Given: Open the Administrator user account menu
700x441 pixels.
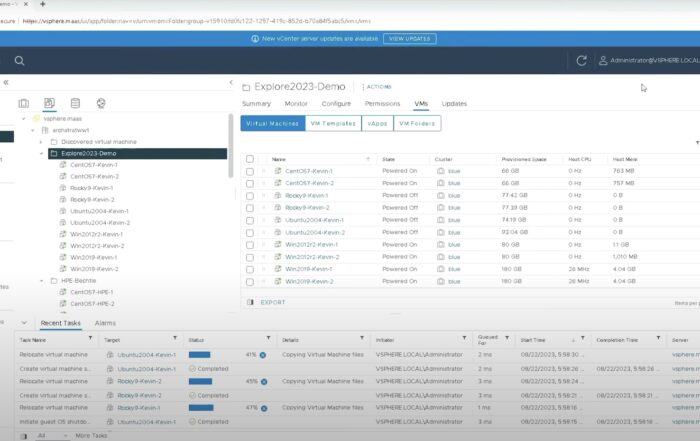Looking at the screenshot, I should (x=649, y=60).
